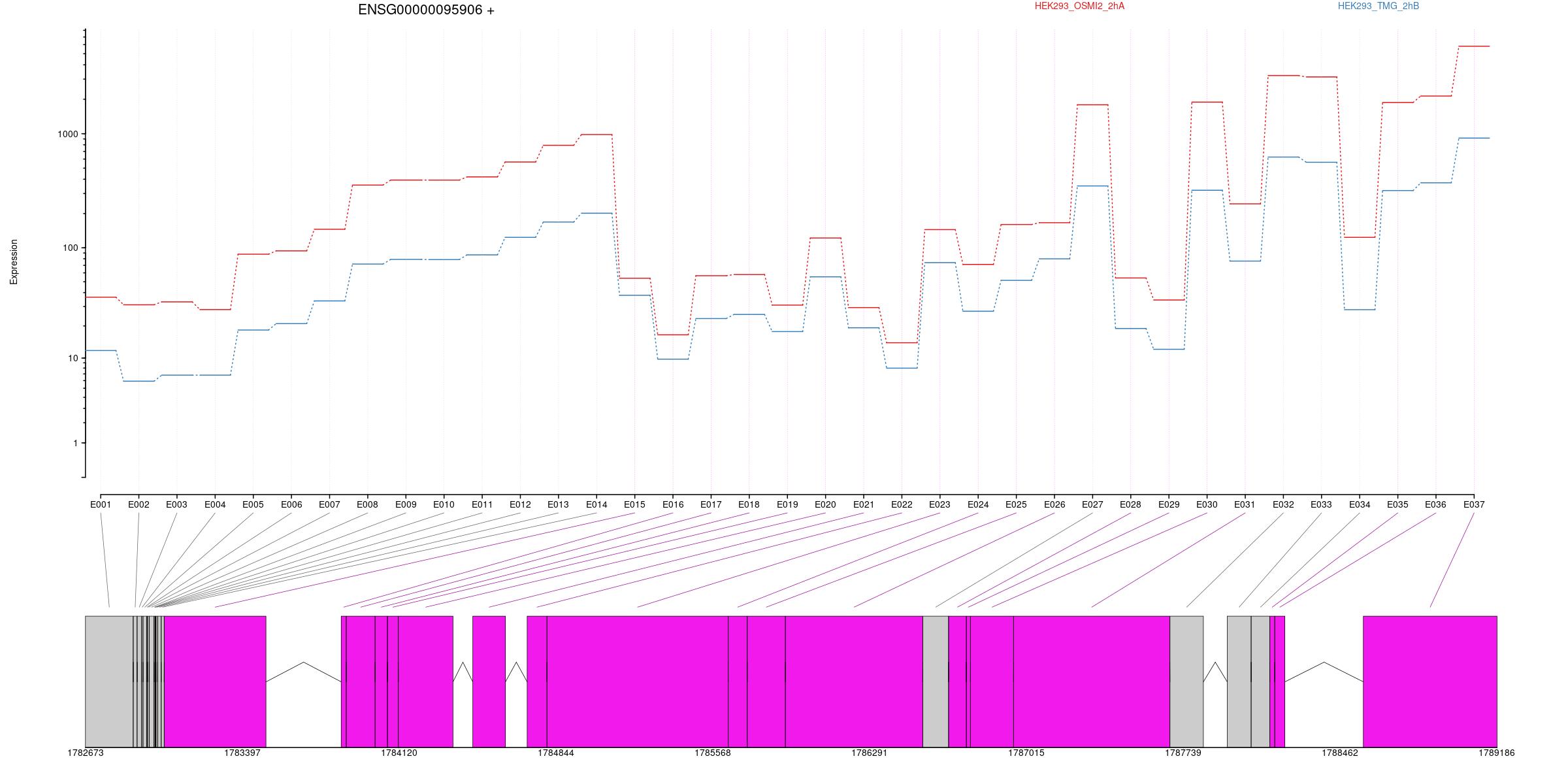
Task: Select exon label E010
Action: pos(444,504)
